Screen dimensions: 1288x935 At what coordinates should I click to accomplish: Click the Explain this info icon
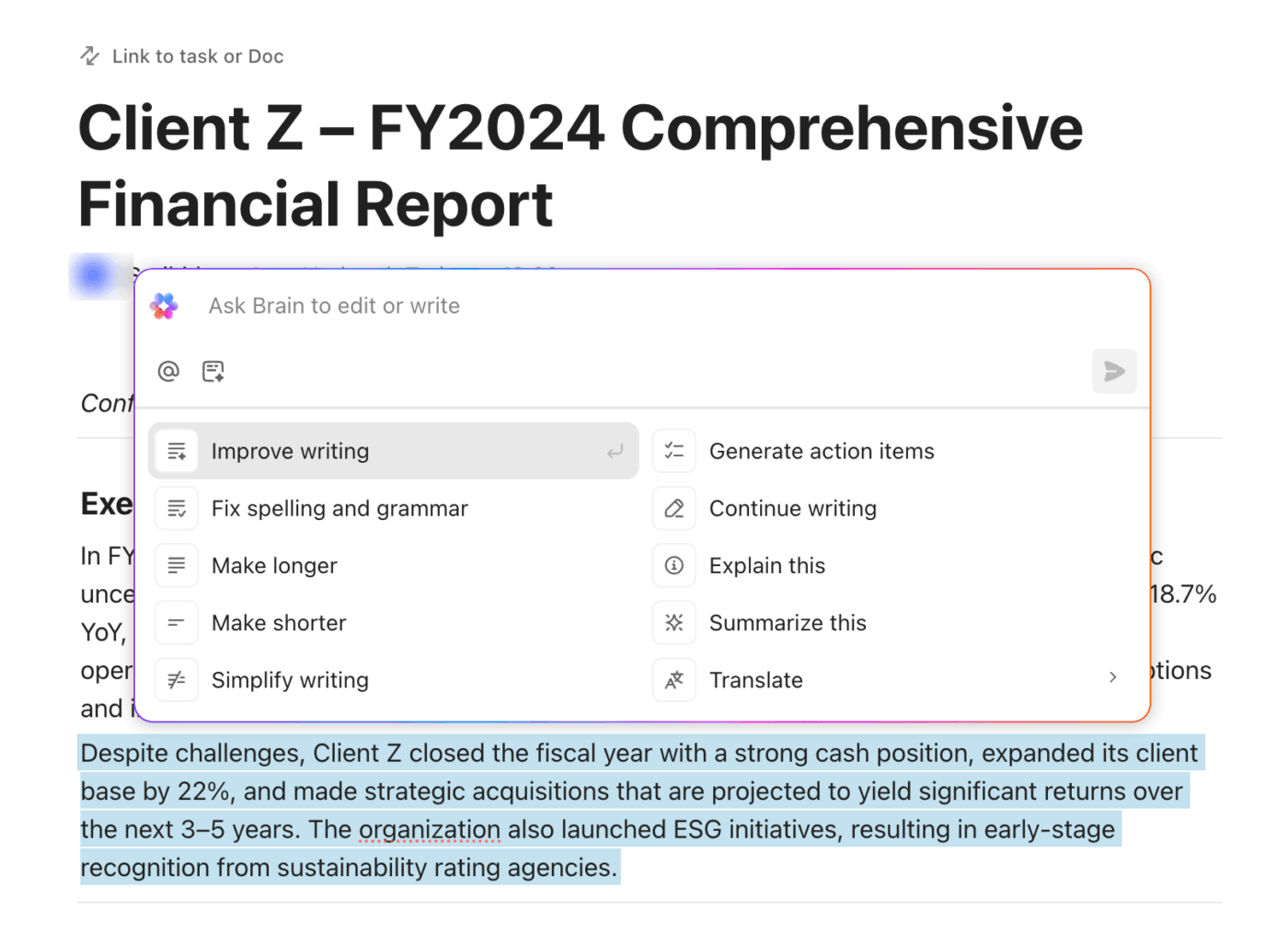[674, 565]
